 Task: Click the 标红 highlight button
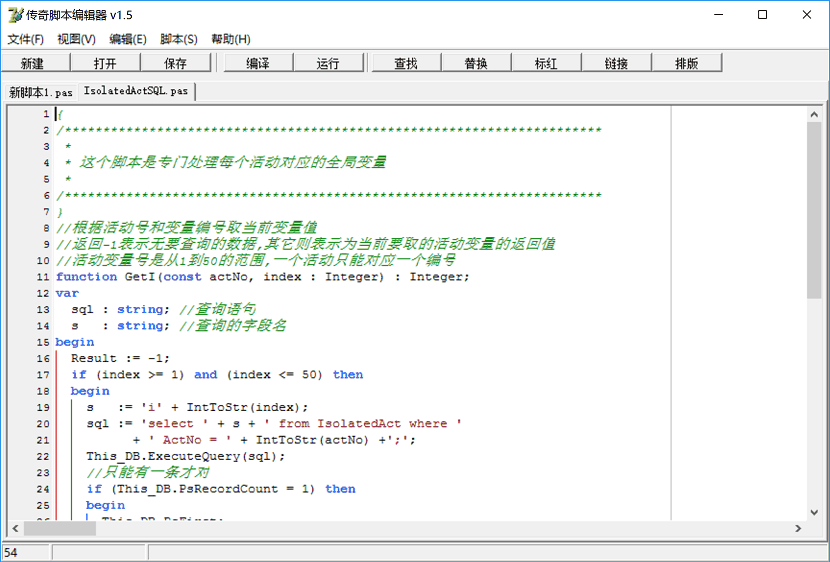click(546, 63)
